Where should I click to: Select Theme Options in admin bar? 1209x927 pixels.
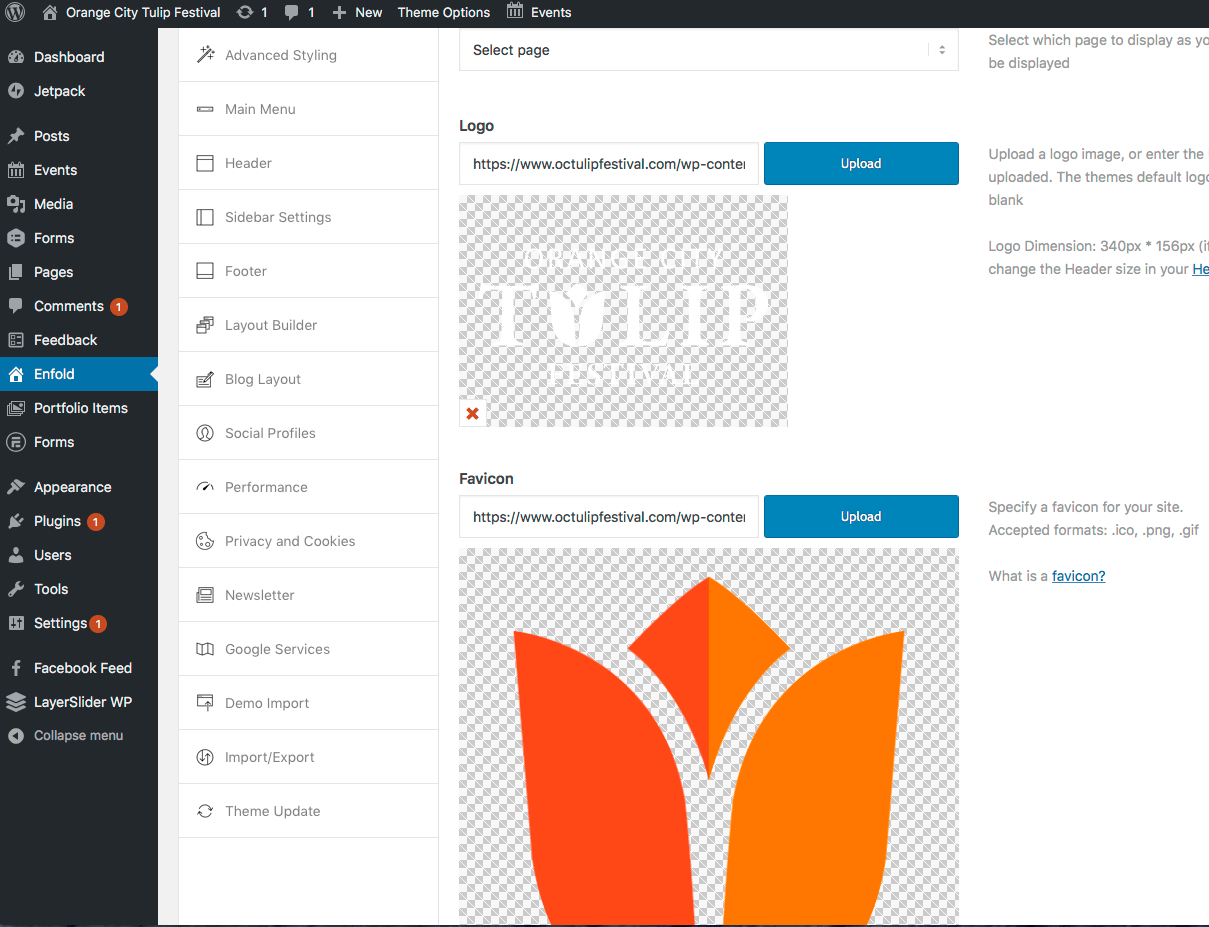click(443, 13)
